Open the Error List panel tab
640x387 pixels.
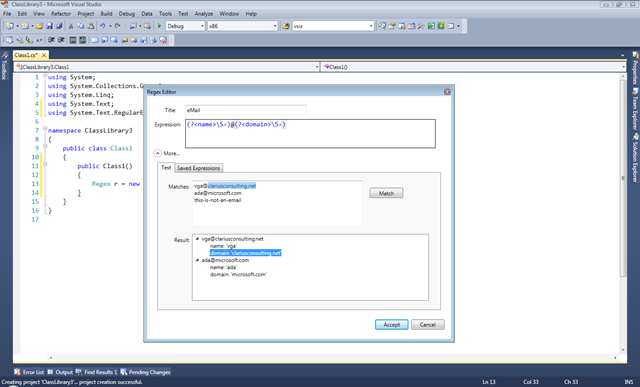[x=29, y=372]
